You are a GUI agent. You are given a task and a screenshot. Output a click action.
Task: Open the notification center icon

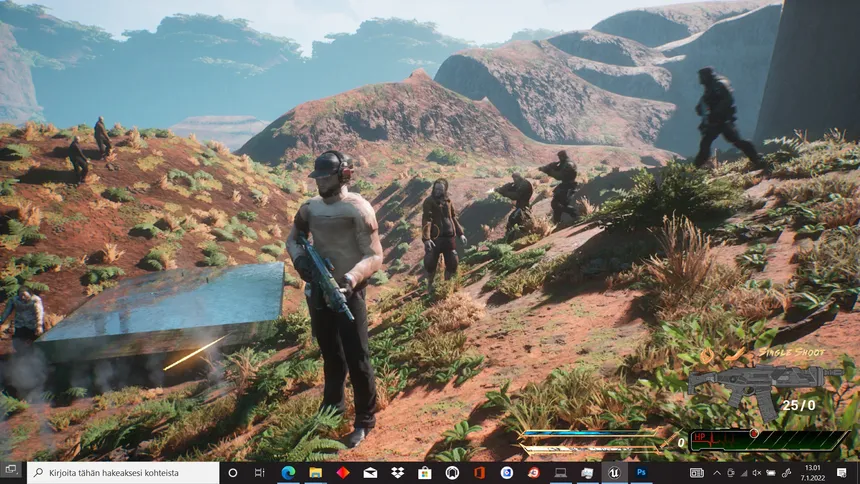(842, 472)
